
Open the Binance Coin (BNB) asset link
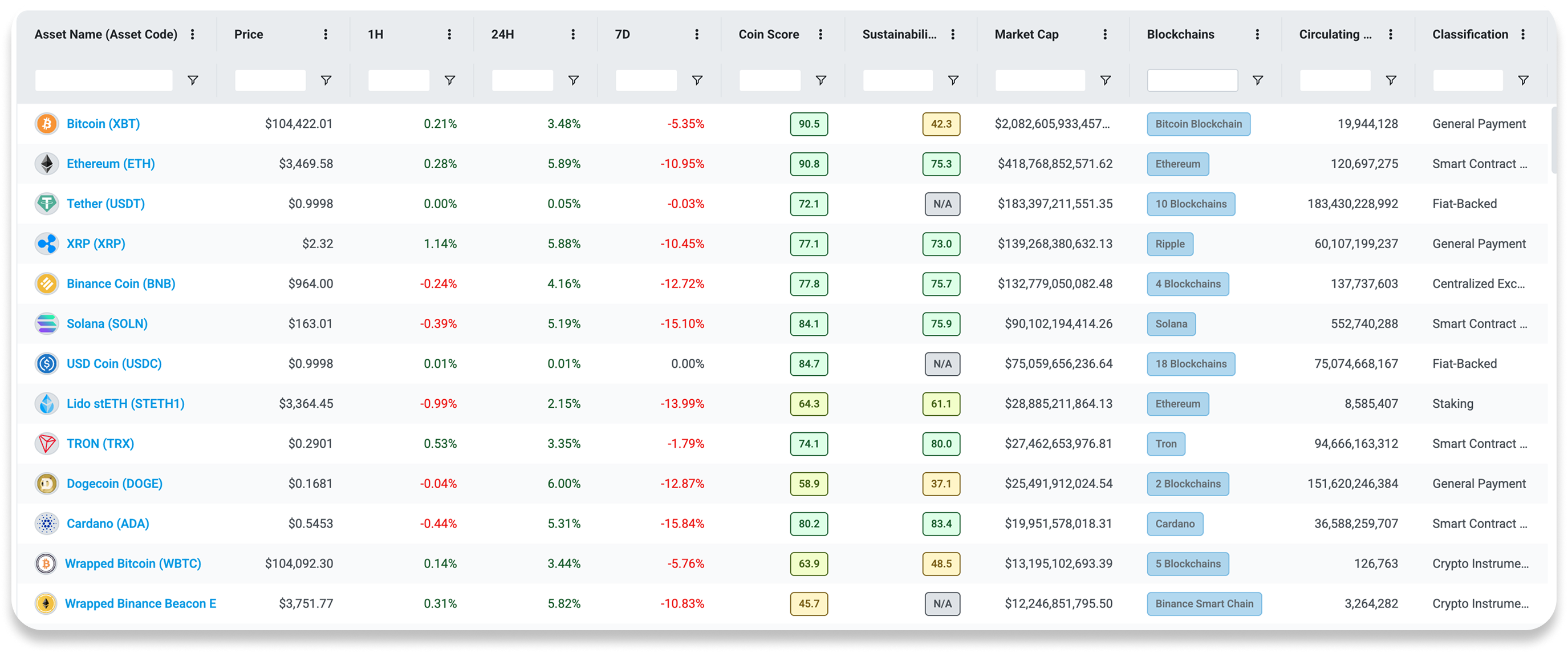[x=121, y=284]
